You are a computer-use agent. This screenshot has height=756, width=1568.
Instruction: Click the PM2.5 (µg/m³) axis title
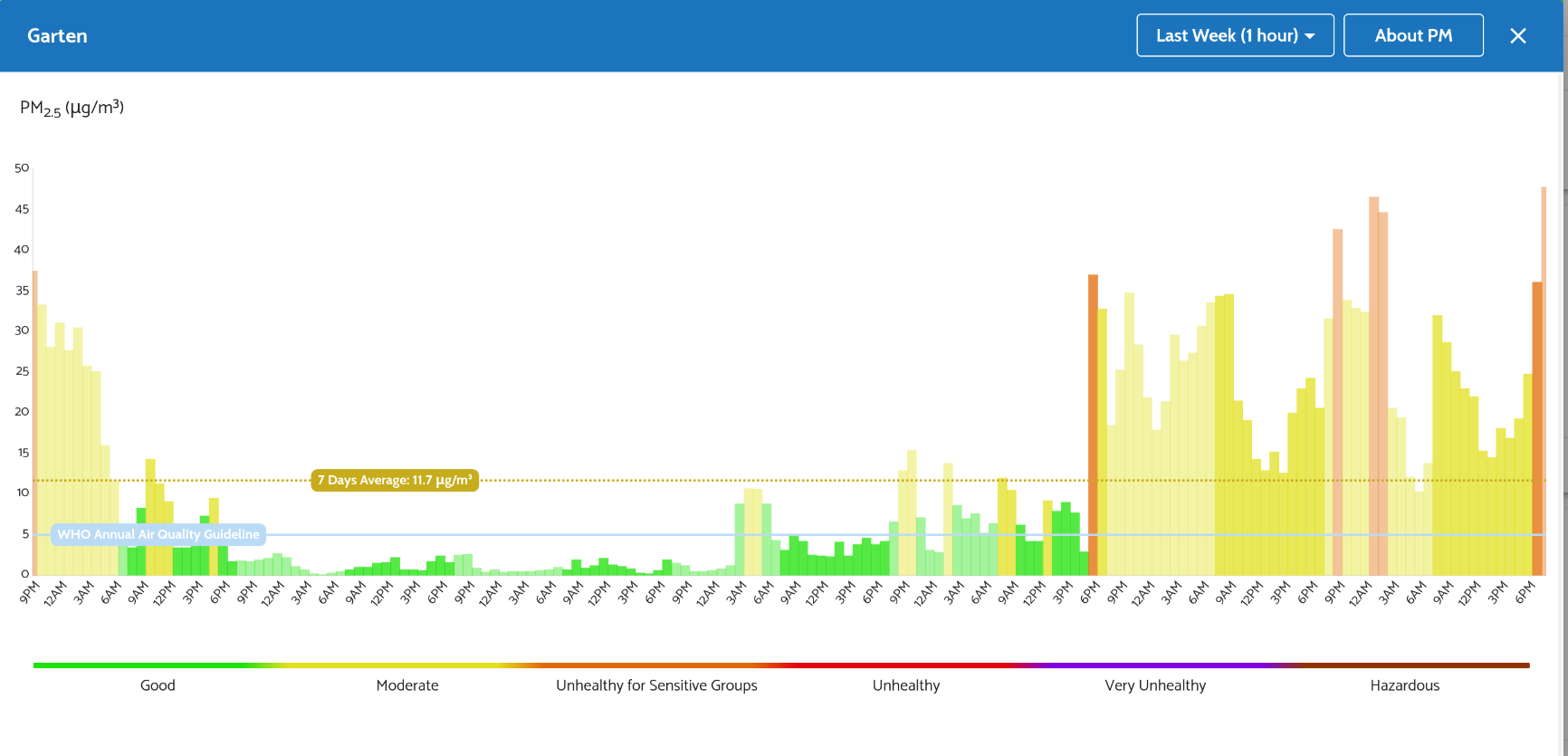(72, 108)
